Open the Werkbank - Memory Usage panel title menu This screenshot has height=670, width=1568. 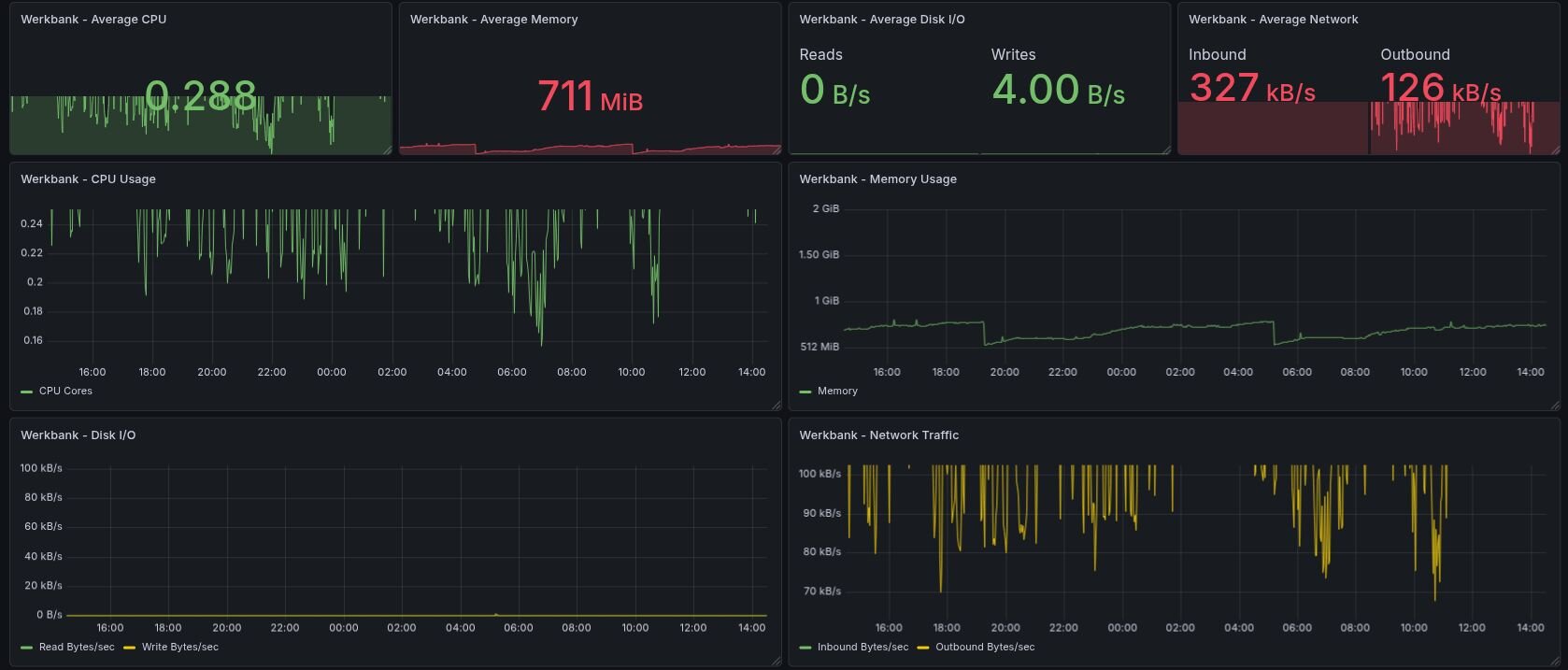click(877, 178)
